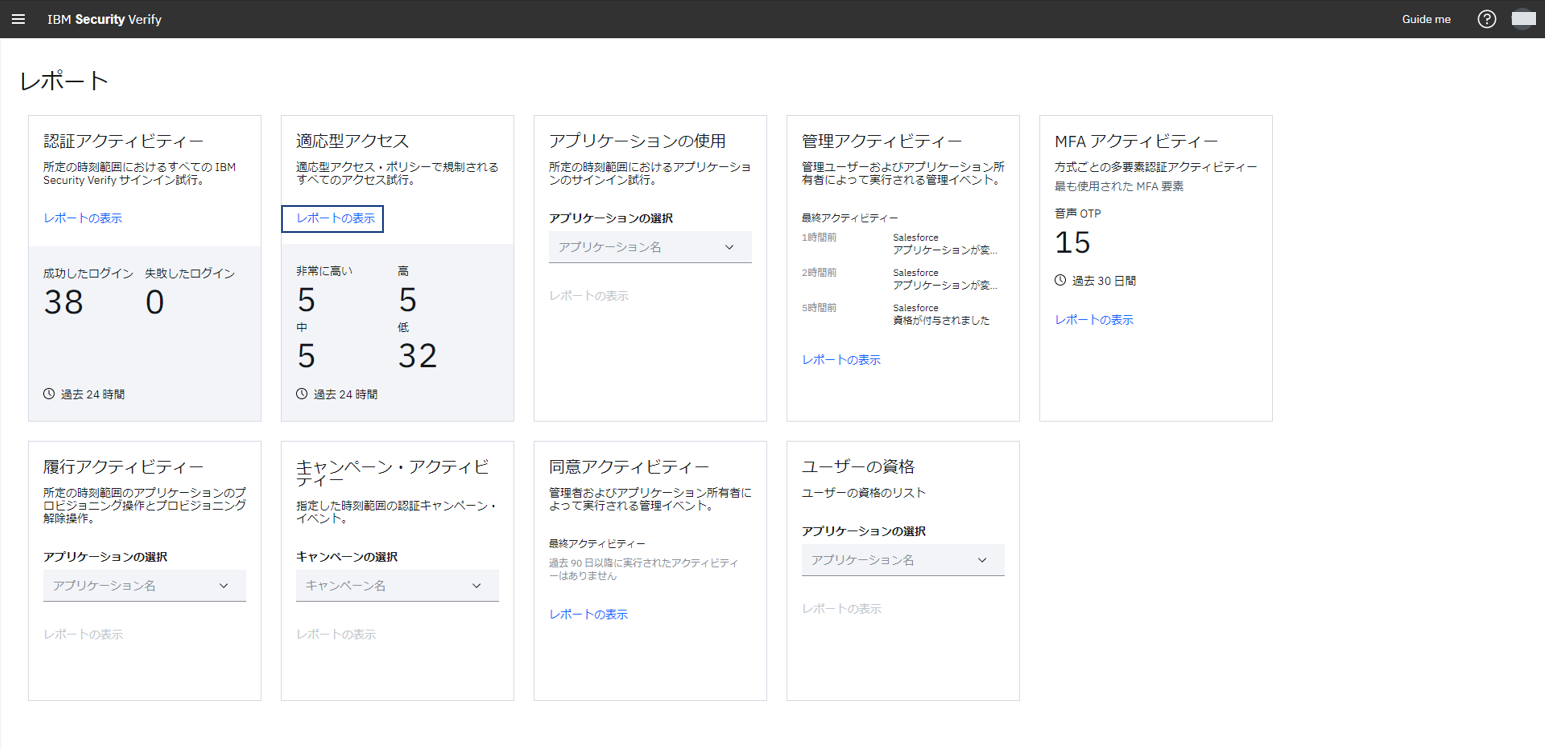Click the Guide me button

(1426, 19)
